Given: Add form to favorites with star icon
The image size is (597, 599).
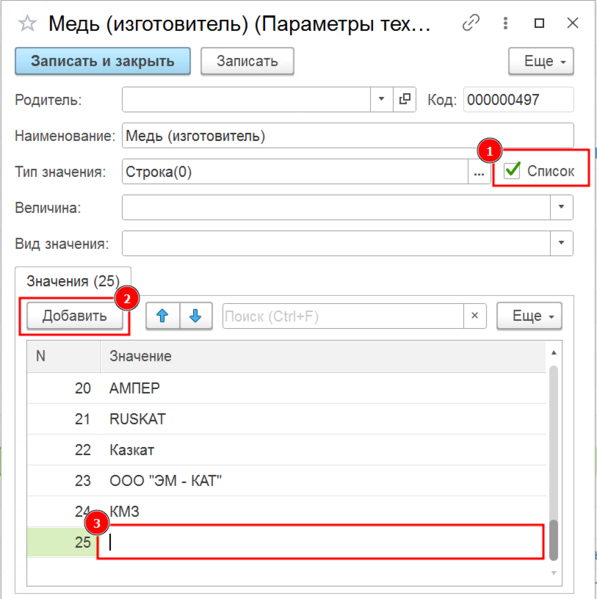Looking at the screenshot, I should (28, 24).
